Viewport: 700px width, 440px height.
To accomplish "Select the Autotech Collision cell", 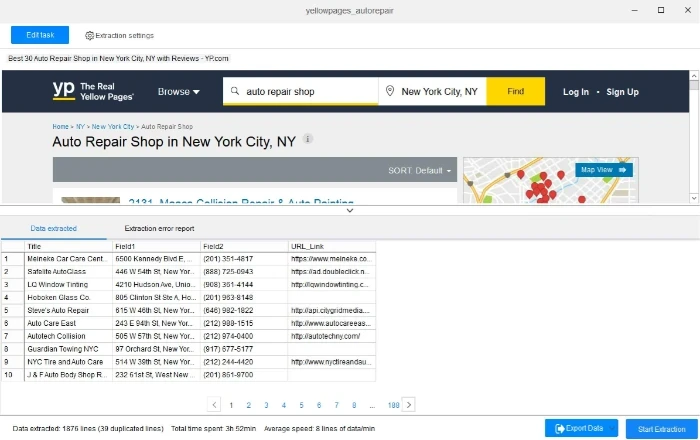I will click(68, 336).
